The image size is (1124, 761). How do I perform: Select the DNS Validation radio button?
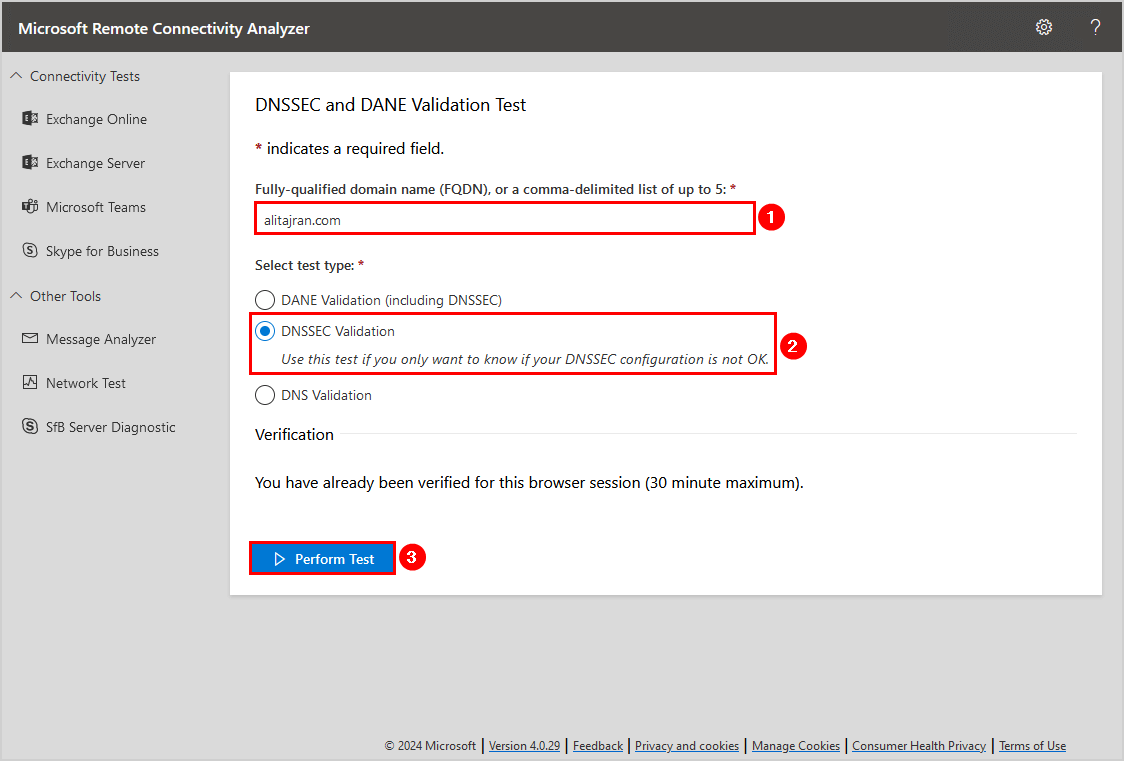click(265, 395)
